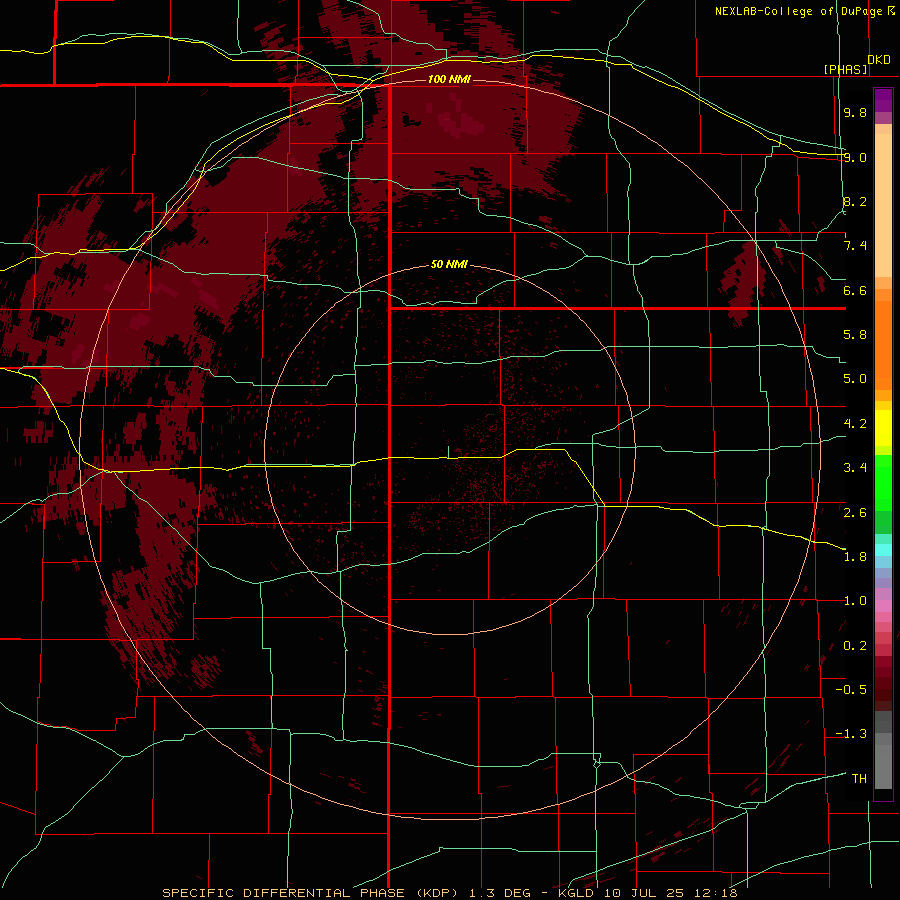This screenshot has width=900, height=900.
Task: Click the 7.4 value on the color scale
Action: tap(855, 246)
